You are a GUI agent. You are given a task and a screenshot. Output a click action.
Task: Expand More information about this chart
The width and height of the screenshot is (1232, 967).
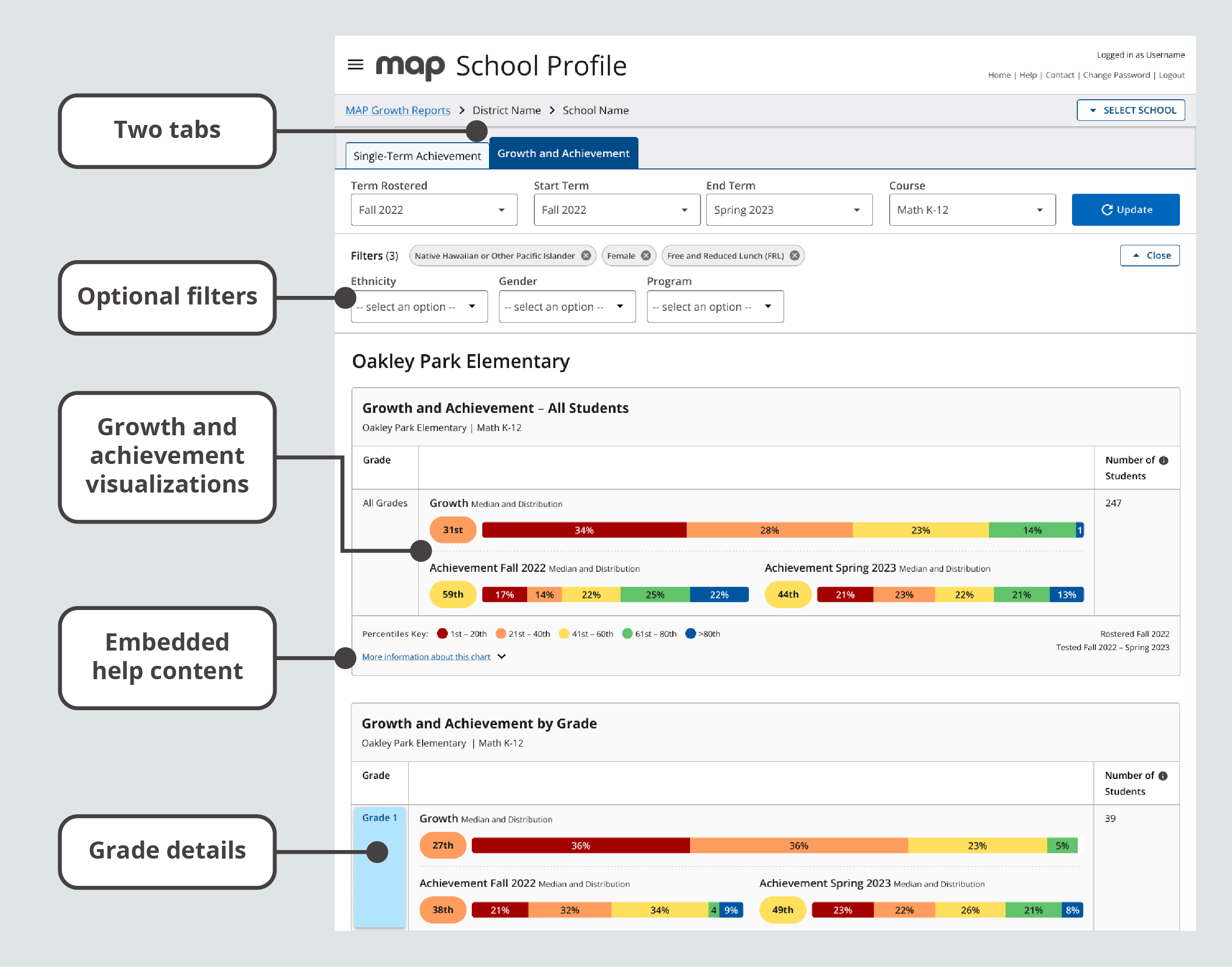pos(426,656)
